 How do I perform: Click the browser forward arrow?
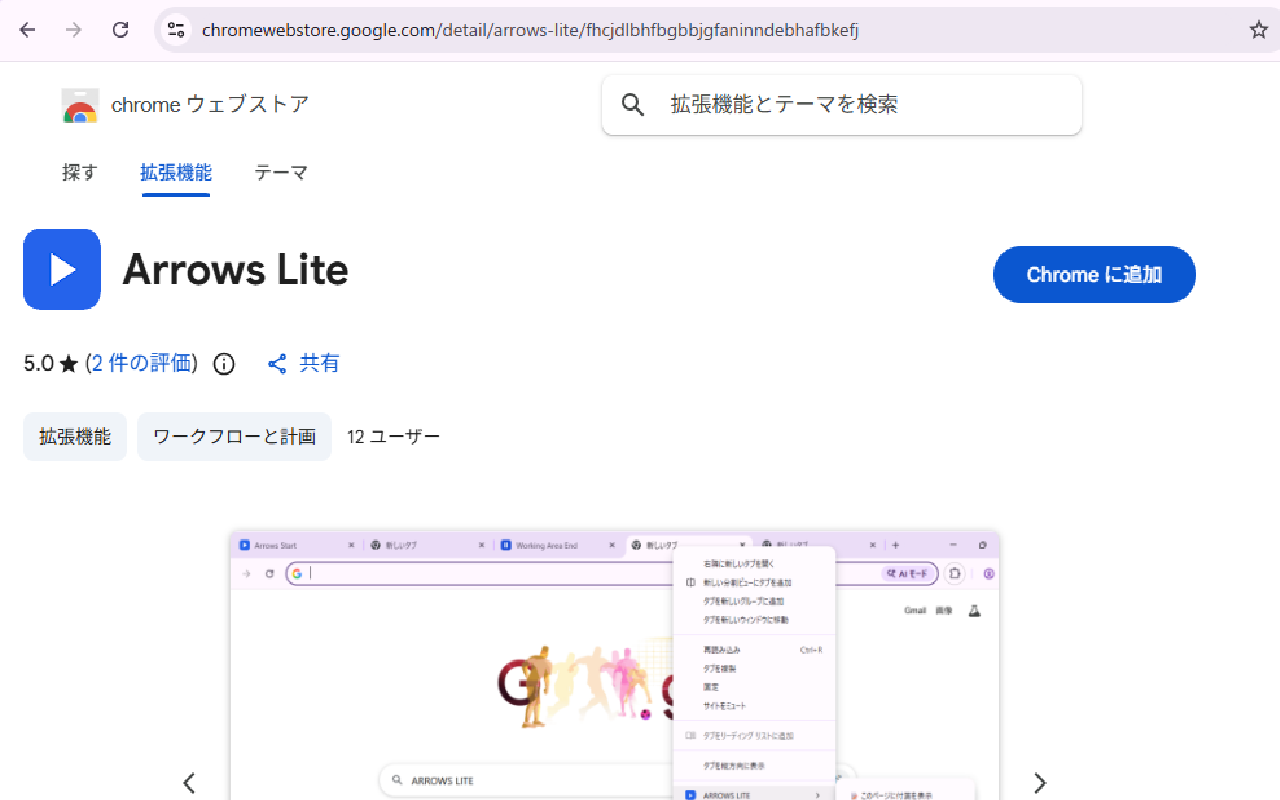(73, 30)
